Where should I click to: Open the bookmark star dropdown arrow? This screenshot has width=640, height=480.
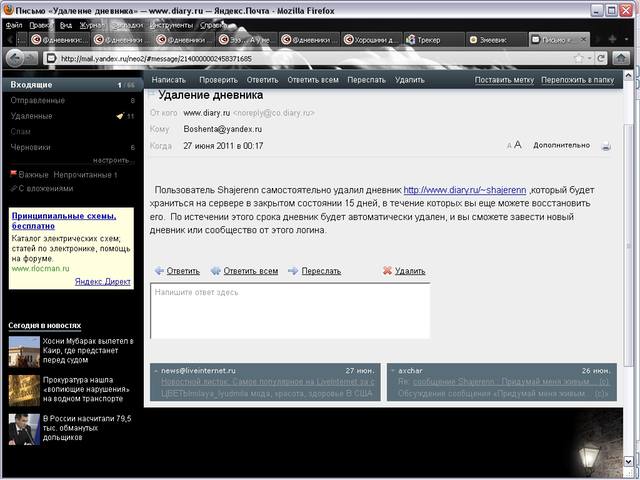pos(589,59)
